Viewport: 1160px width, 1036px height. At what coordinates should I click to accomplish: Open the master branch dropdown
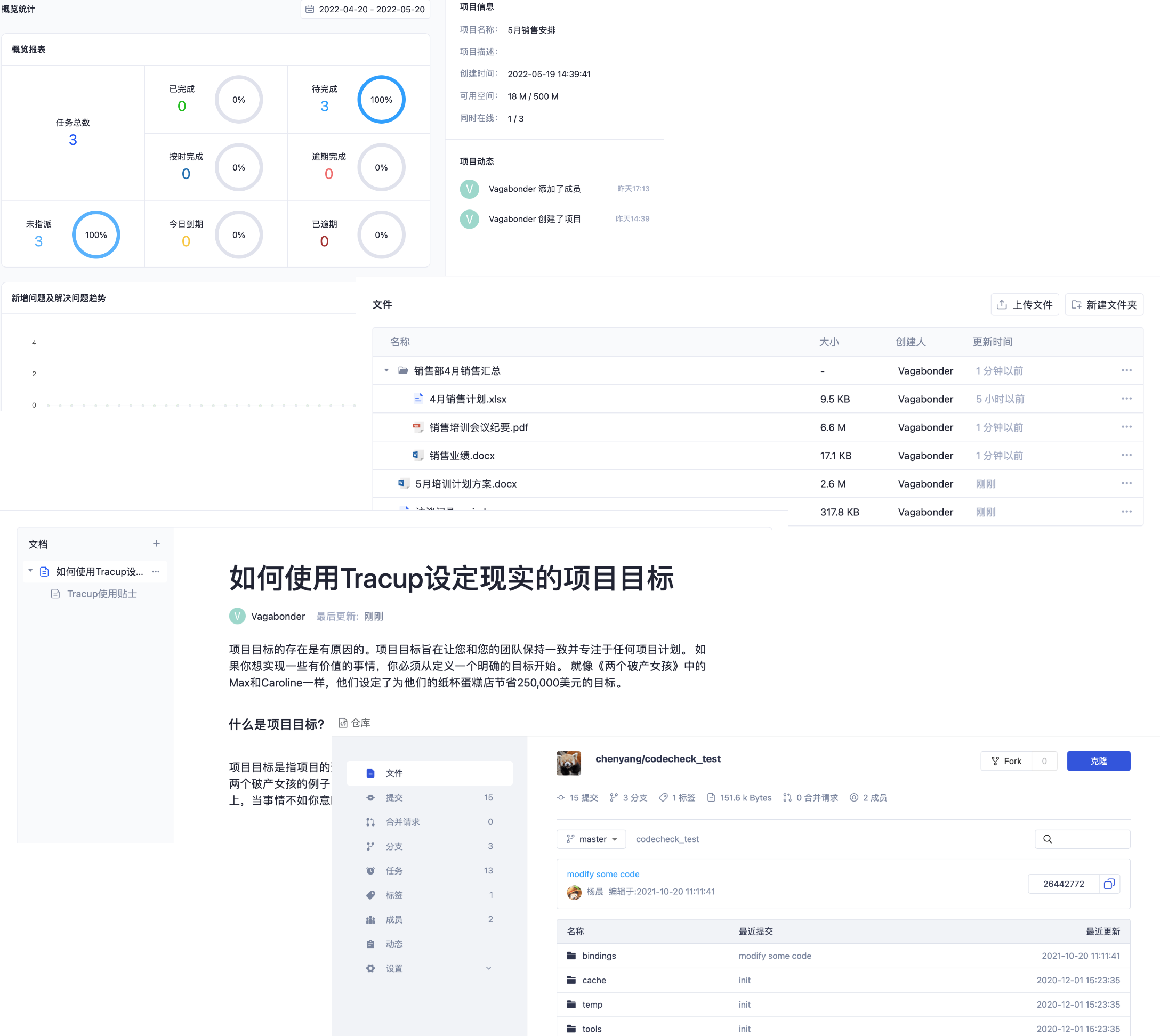[591, 839]
